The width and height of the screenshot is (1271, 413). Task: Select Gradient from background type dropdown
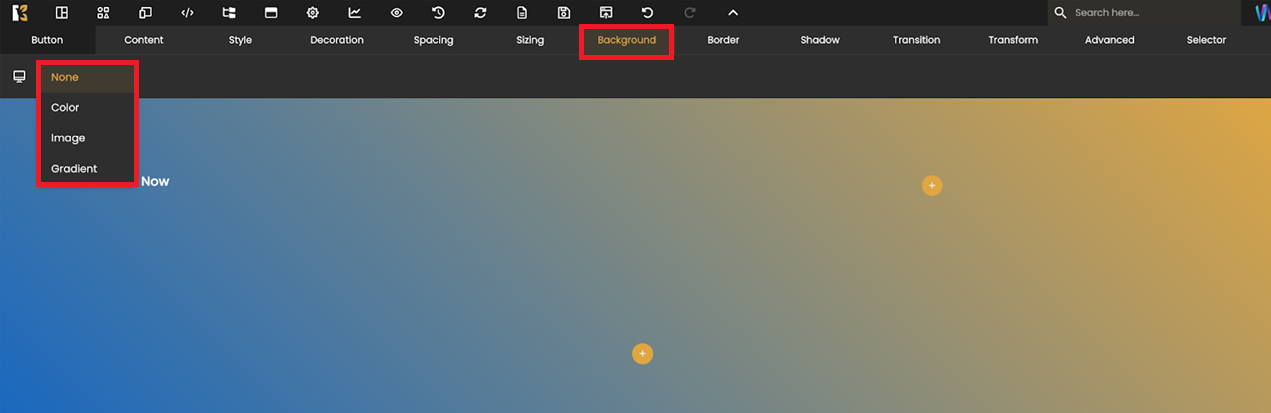tap(74, 169)
